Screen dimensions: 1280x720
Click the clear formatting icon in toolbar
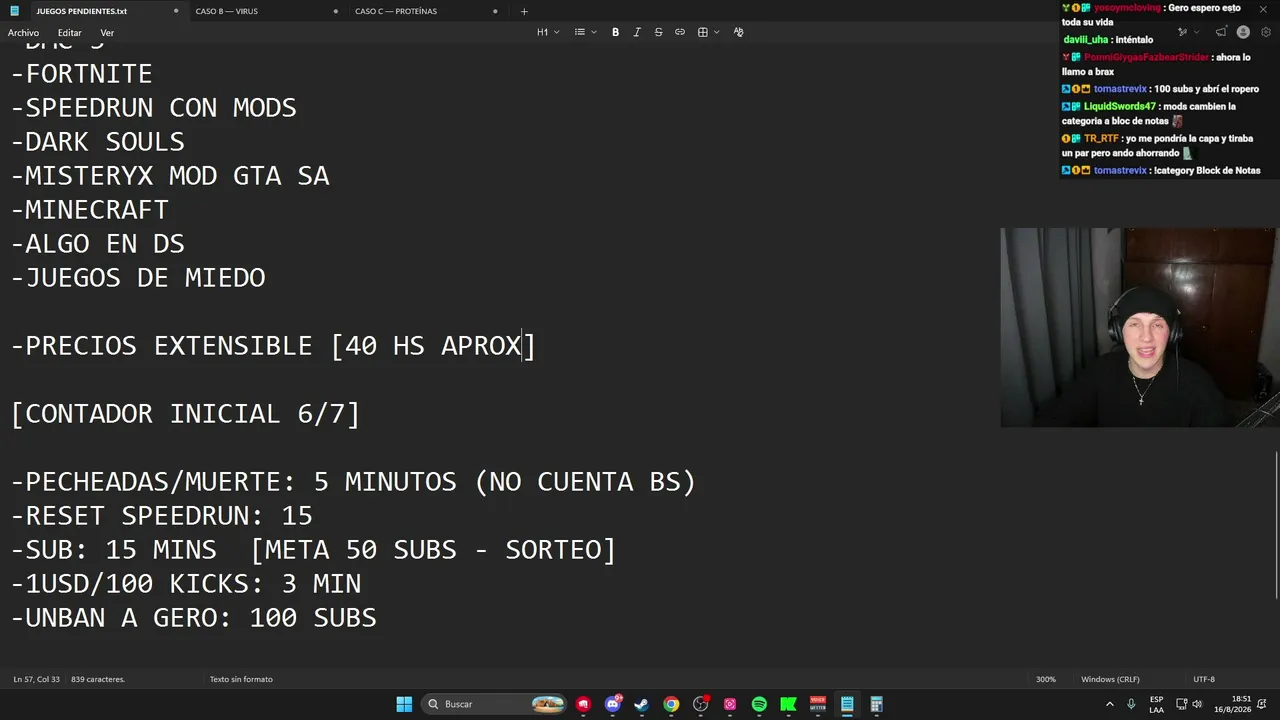point(738,32)
